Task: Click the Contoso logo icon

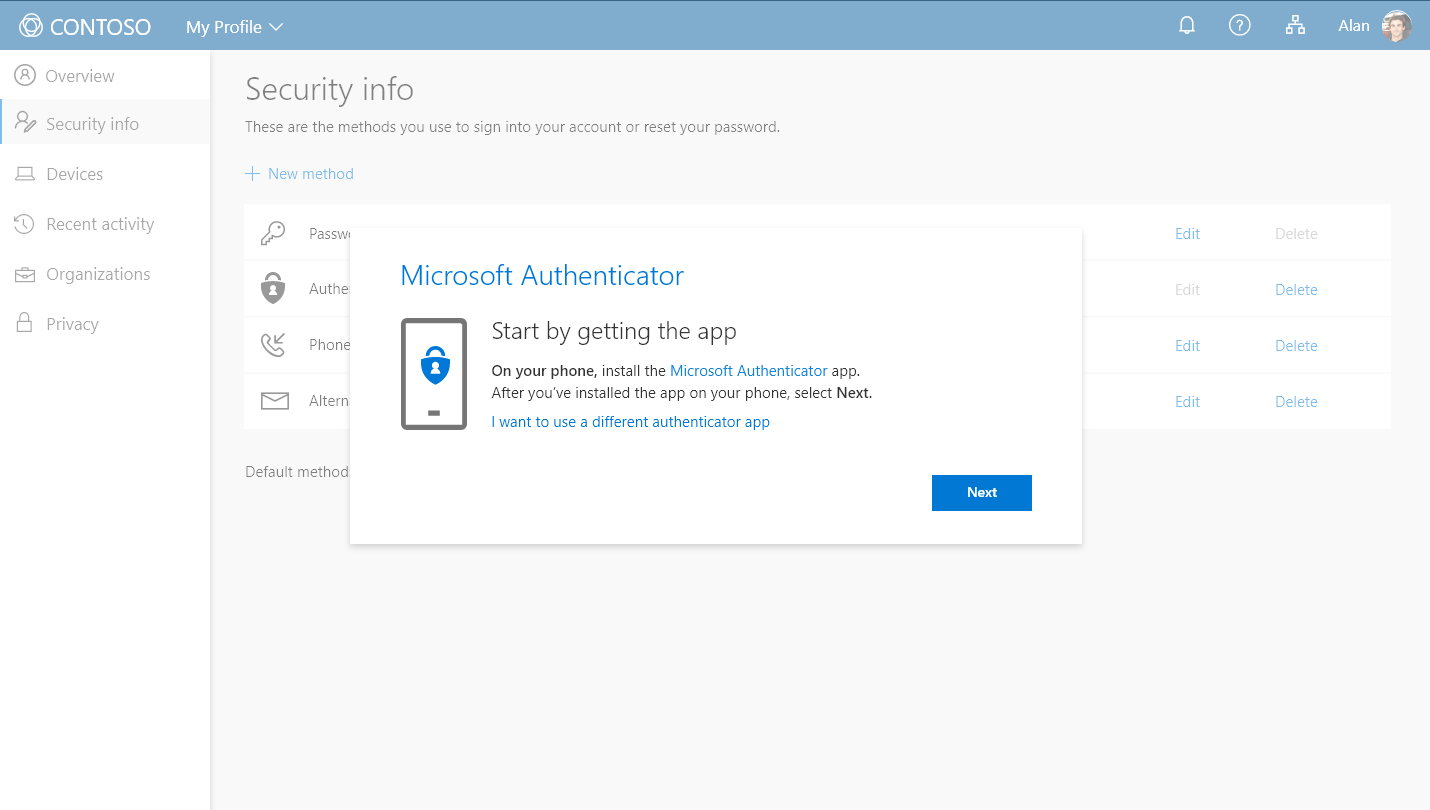Action: click(31, 26)
